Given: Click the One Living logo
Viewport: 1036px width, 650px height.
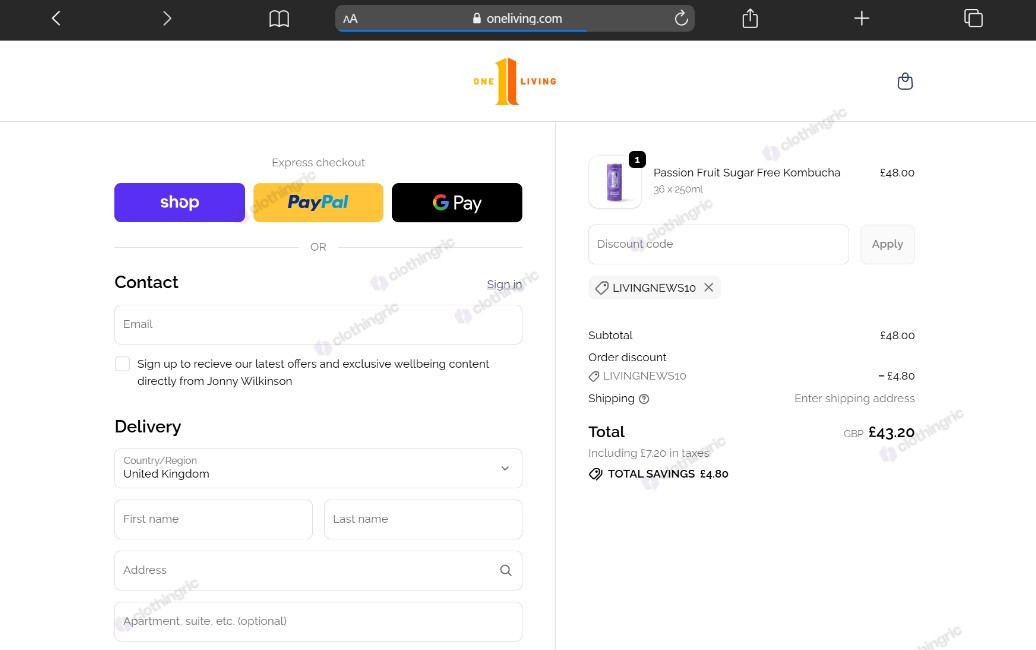Looking at the screenshot, I should click(x=515, y=81).
